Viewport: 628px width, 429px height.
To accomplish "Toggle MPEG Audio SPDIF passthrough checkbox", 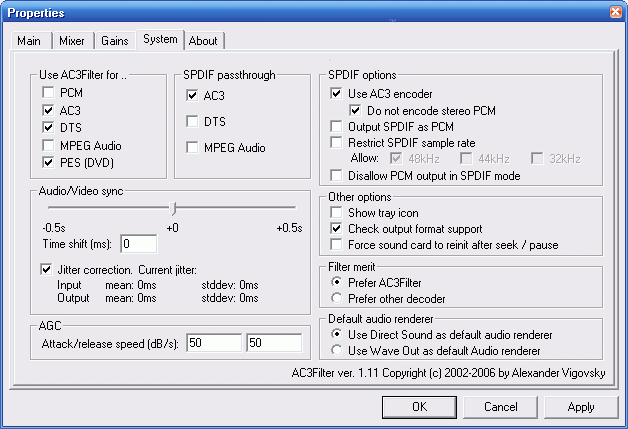I will pos(192,147).
